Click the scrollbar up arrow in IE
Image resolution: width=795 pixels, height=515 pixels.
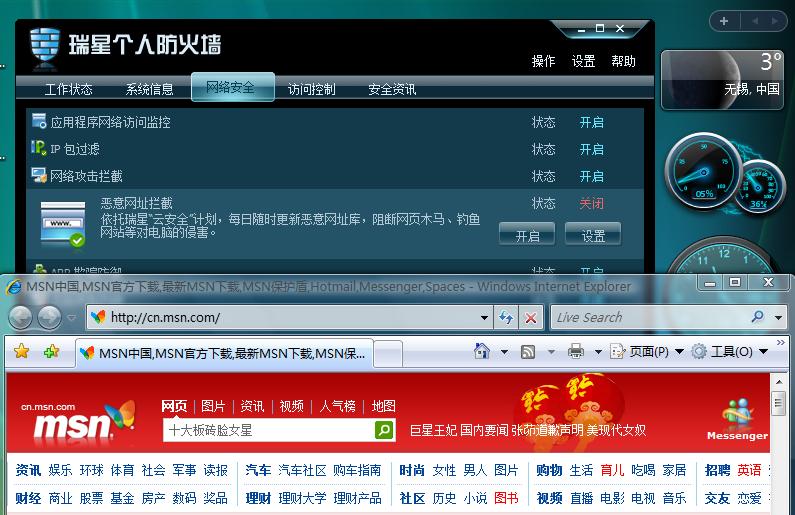[x=779, y=382]
